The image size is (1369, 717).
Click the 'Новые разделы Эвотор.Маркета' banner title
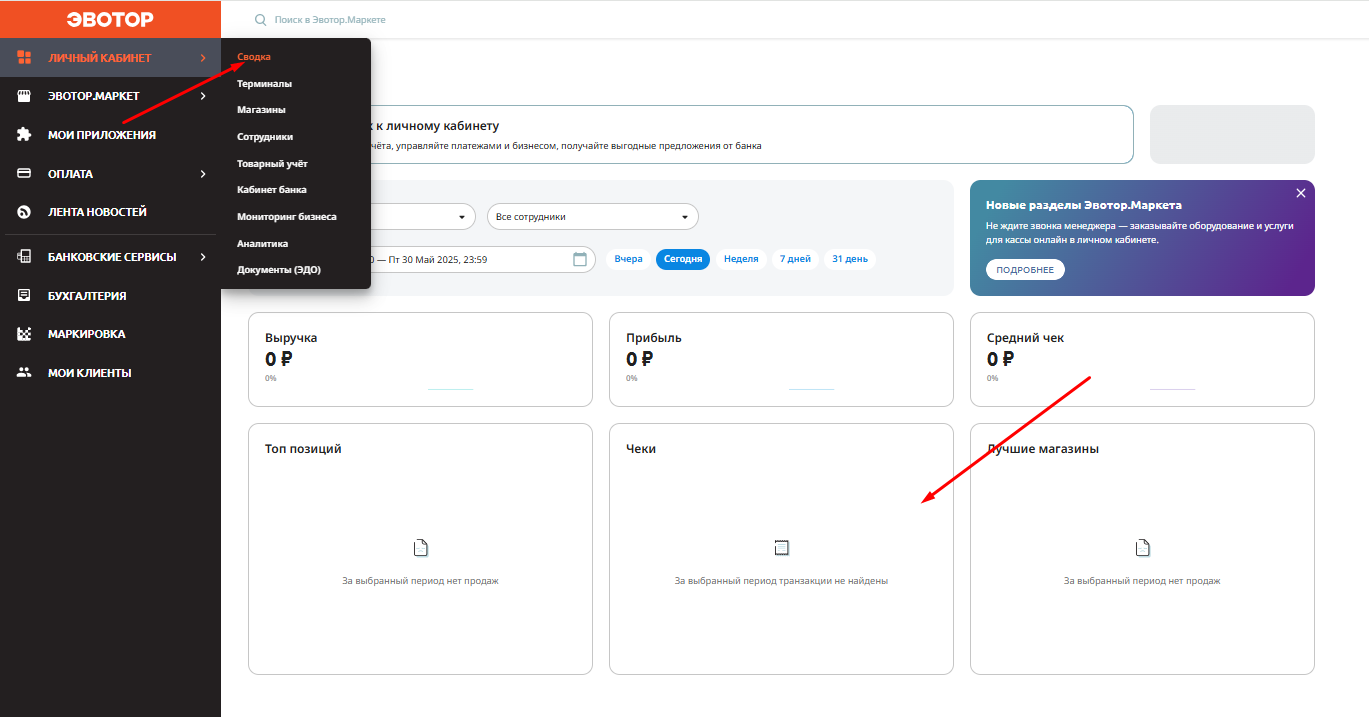pos(1084,205)
